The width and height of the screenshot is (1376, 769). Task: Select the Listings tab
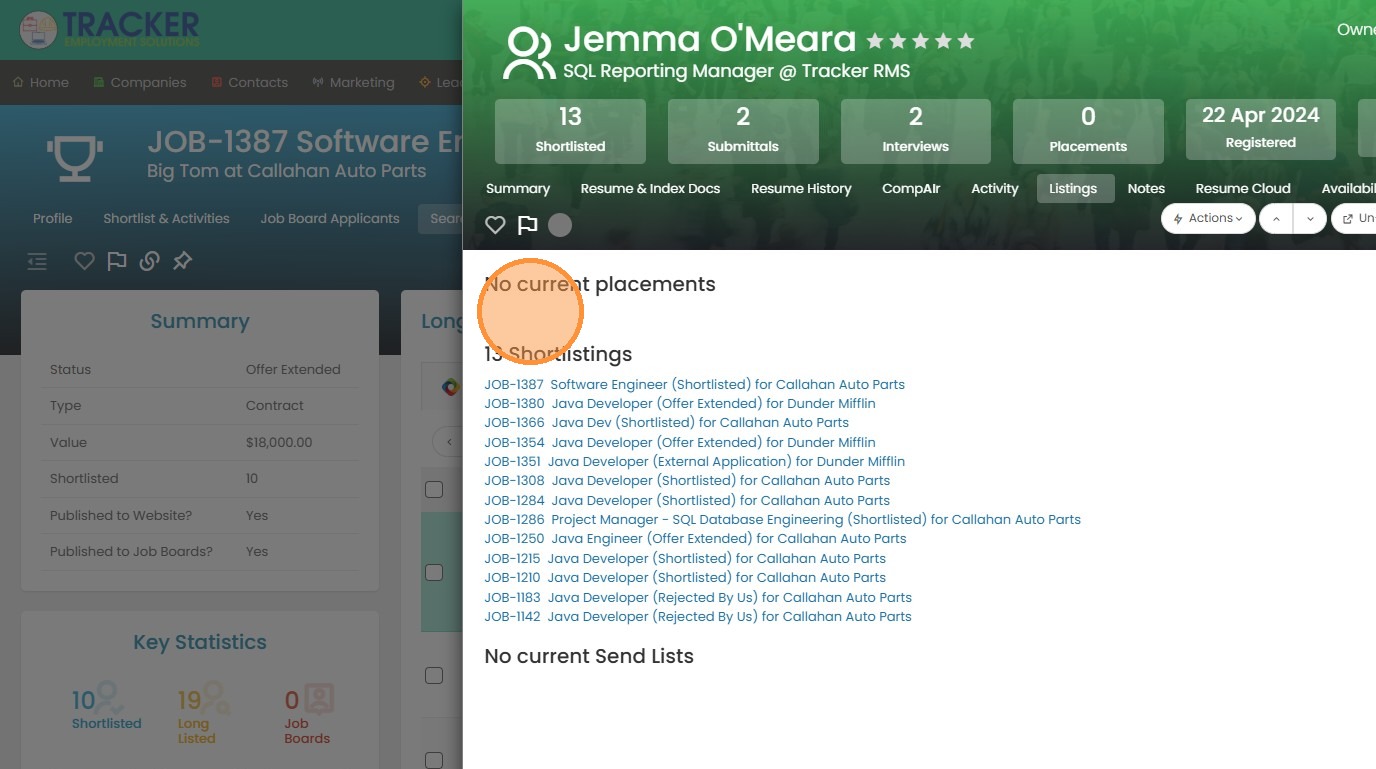point(1075,188)
